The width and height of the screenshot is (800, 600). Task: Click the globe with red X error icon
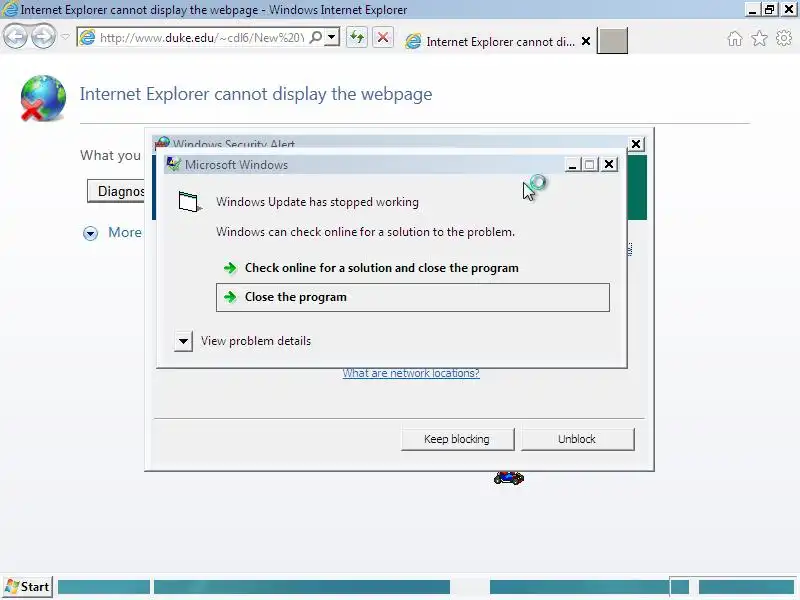point(43,98)
